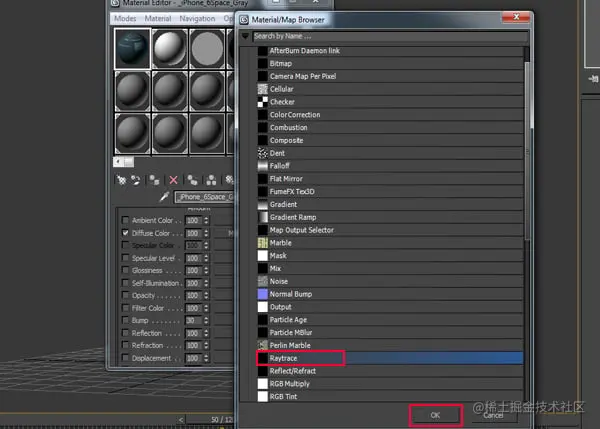Screen dimensions: 600x429
Task: Click Cancel in Material/Map Browser
Action: tap(493, 415)
